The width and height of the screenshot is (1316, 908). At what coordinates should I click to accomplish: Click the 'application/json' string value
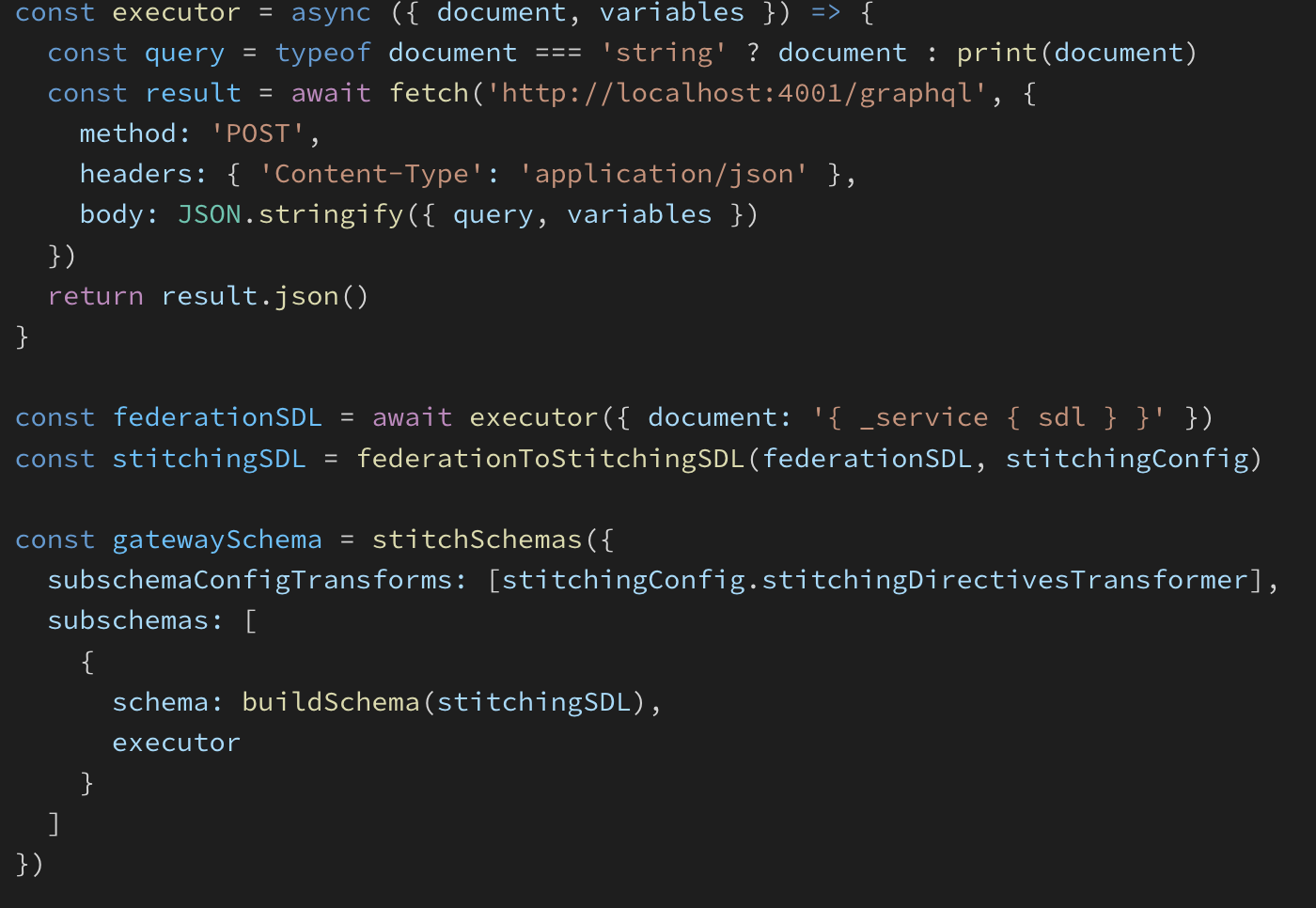(663, 175)
